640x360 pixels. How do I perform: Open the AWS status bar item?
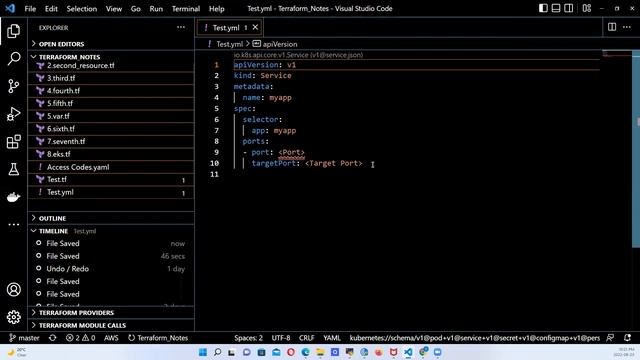111,338
